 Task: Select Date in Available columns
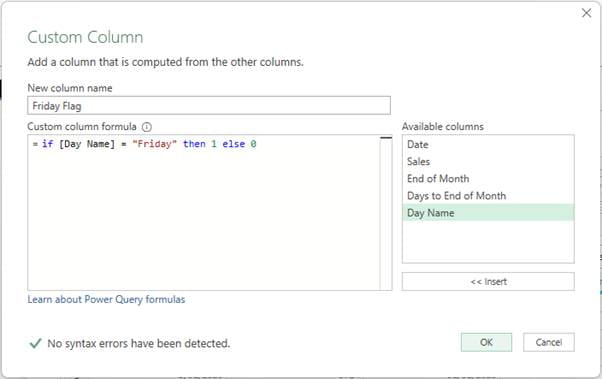(488, 144)
